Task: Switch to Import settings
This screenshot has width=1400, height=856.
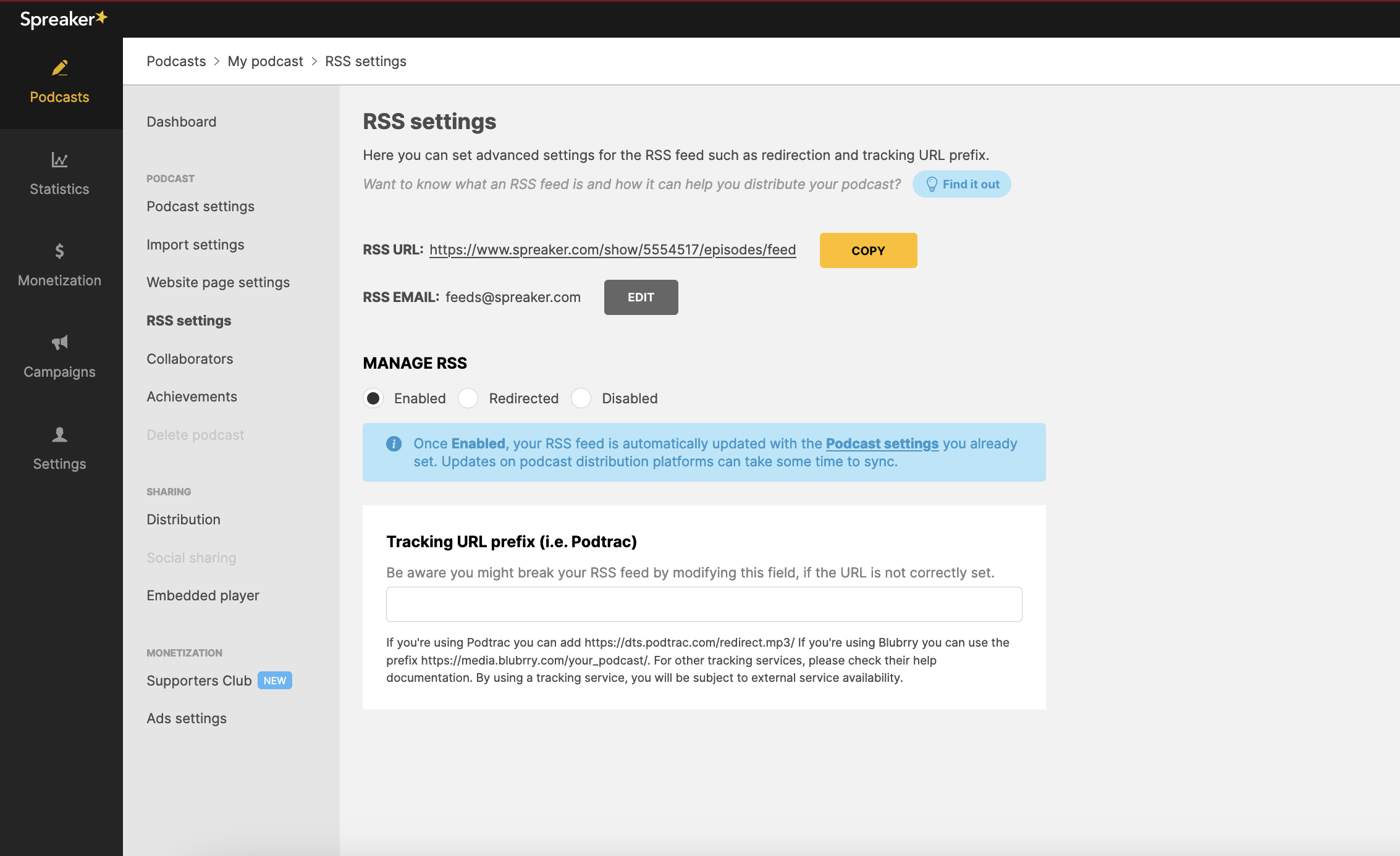Action: click(195, 245)
